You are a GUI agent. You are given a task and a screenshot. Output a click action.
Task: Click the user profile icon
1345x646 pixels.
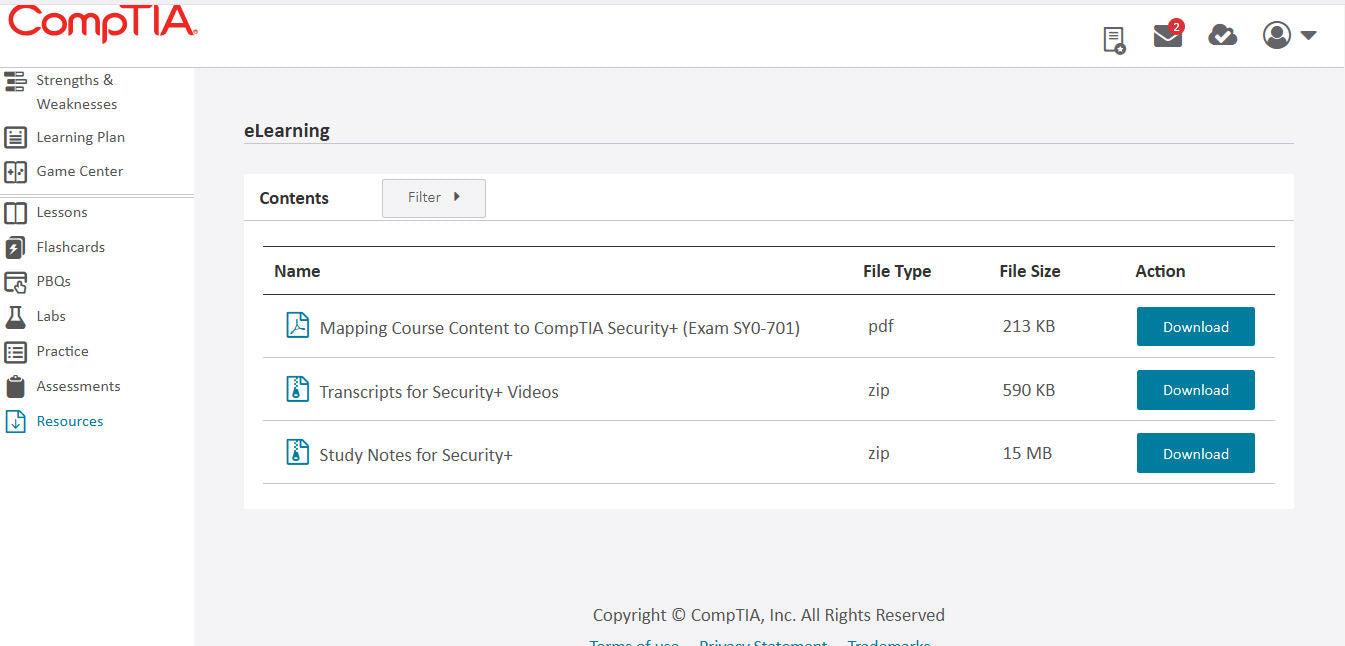pyautogui.click(x=1276, y=35)
